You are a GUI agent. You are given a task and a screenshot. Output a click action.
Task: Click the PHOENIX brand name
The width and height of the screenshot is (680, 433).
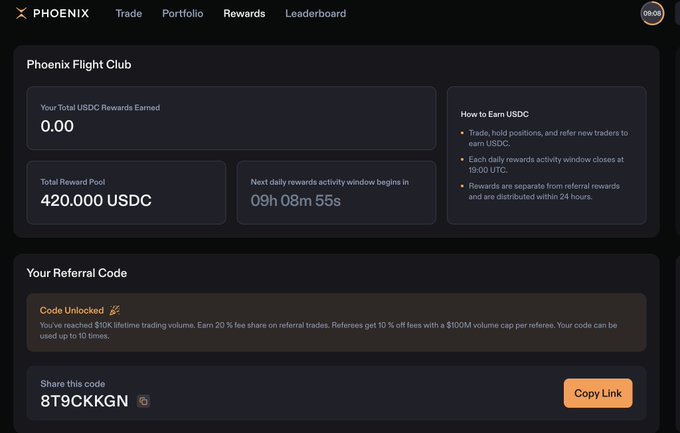coord(61,13)
